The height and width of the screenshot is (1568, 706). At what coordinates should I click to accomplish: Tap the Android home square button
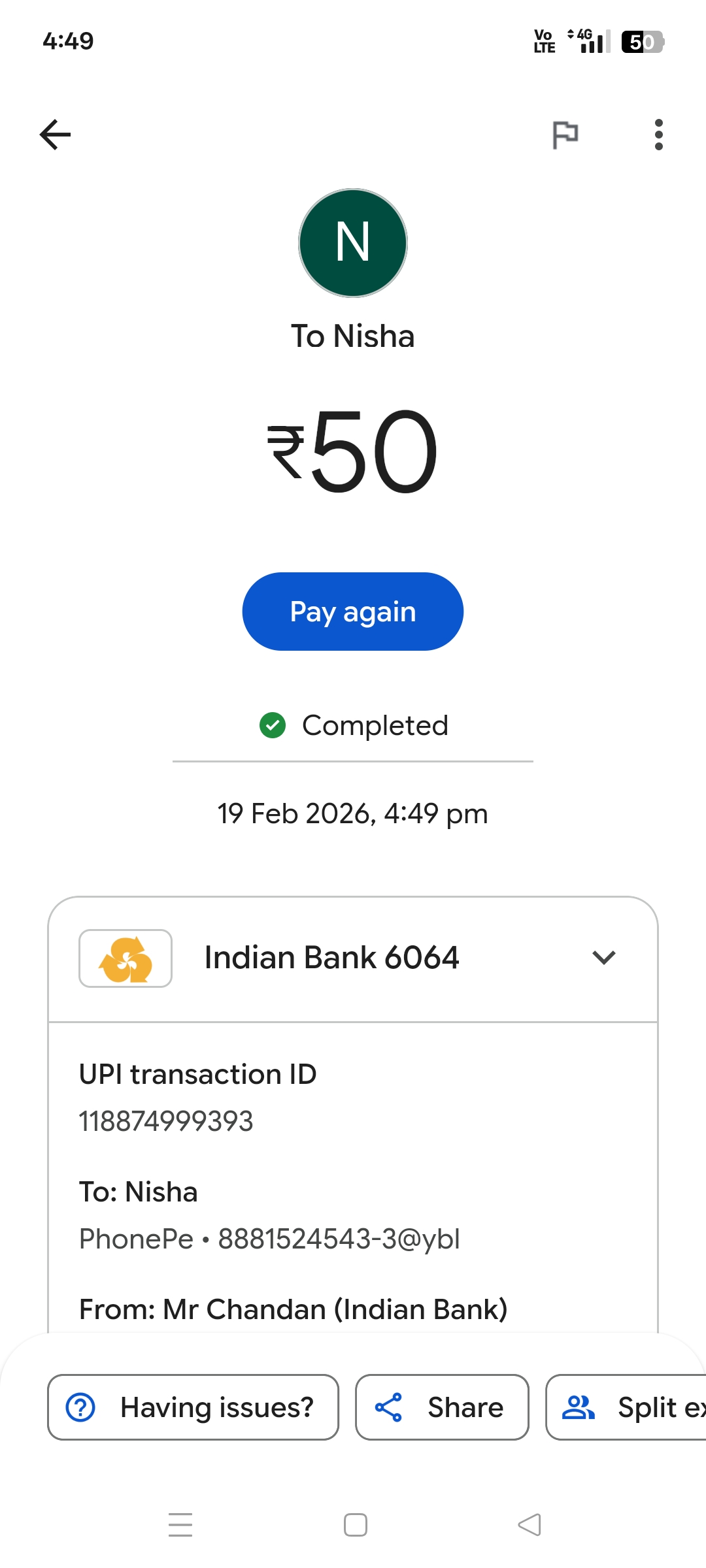356,1525
